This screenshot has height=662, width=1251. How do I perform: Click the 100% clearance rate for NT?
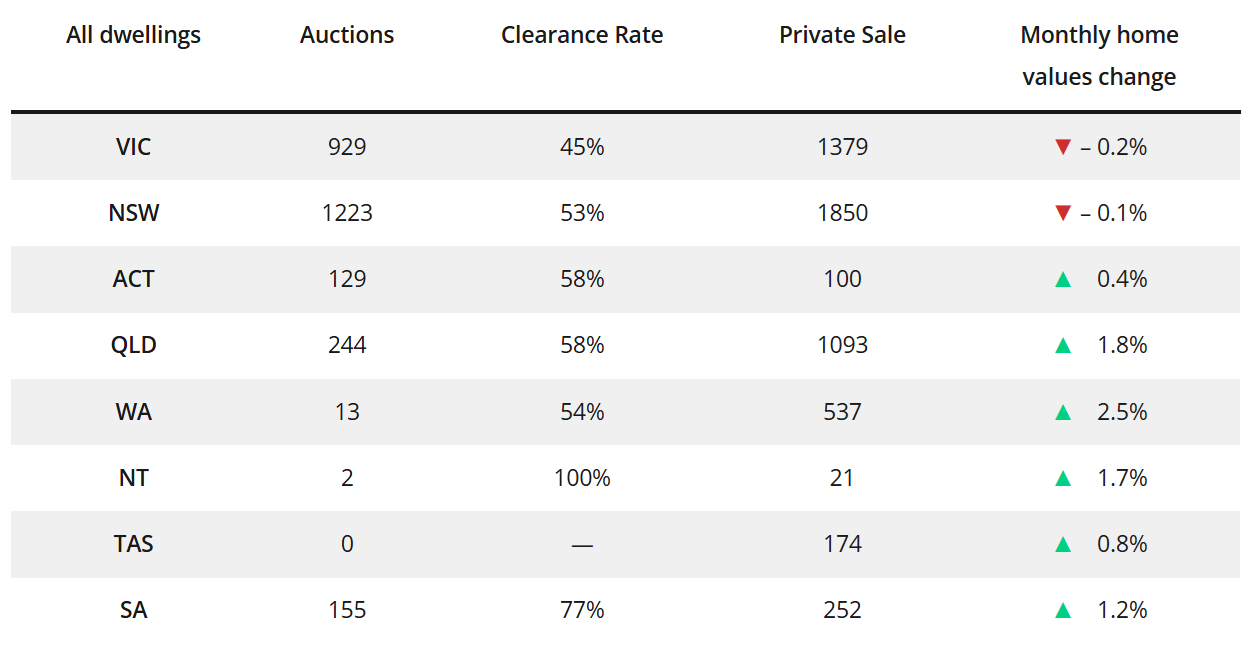click(x=582, y=478)
